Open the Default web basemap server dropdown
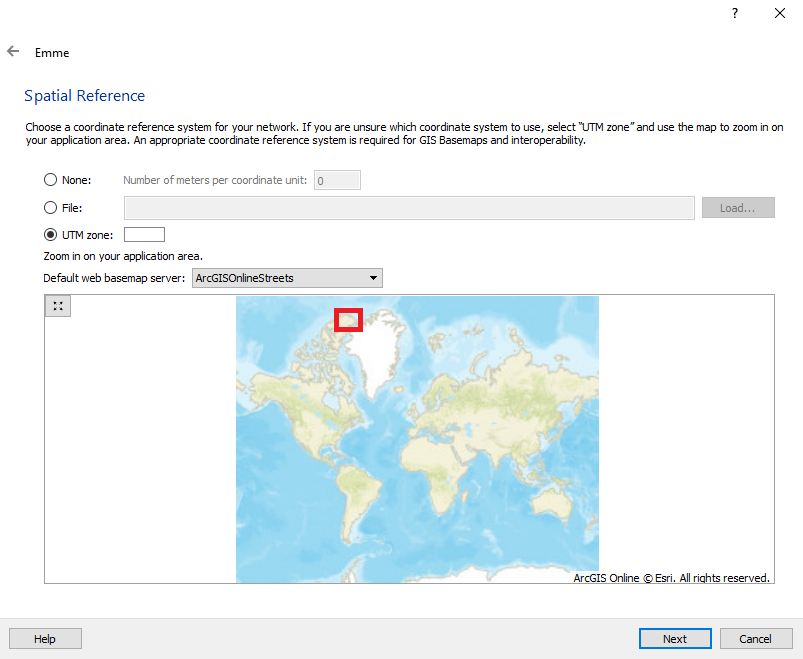The width and height of the screenshot is (803, 659). (287, 278)
